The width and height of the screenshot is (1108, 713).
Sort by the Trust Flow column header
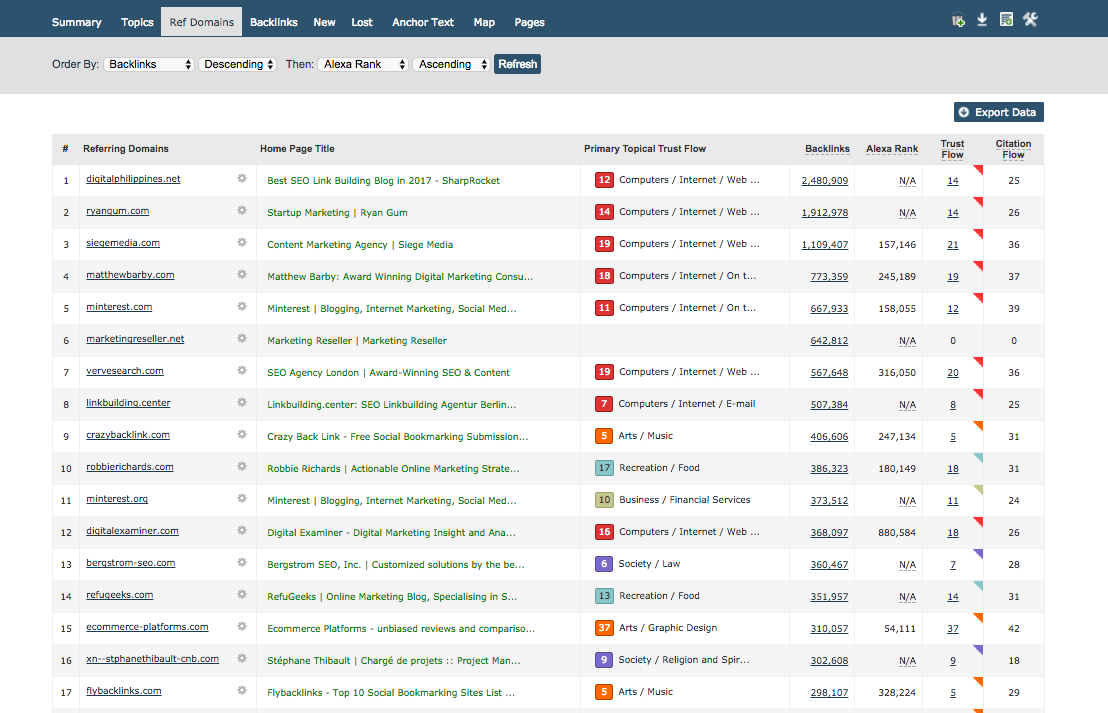pos(953,149)
